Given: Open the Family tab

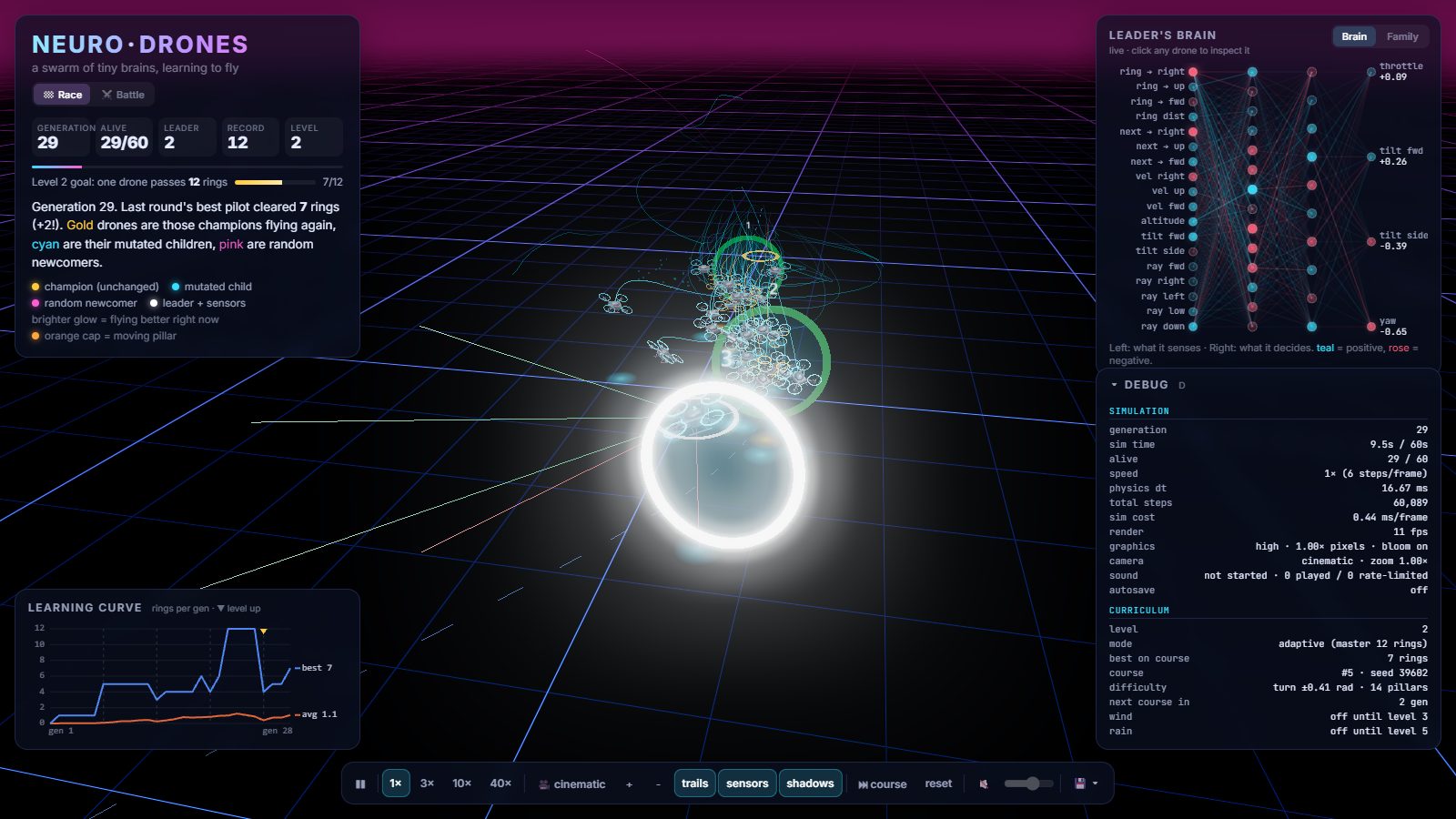Looking at the screenshot, I should pos(1402,36).
